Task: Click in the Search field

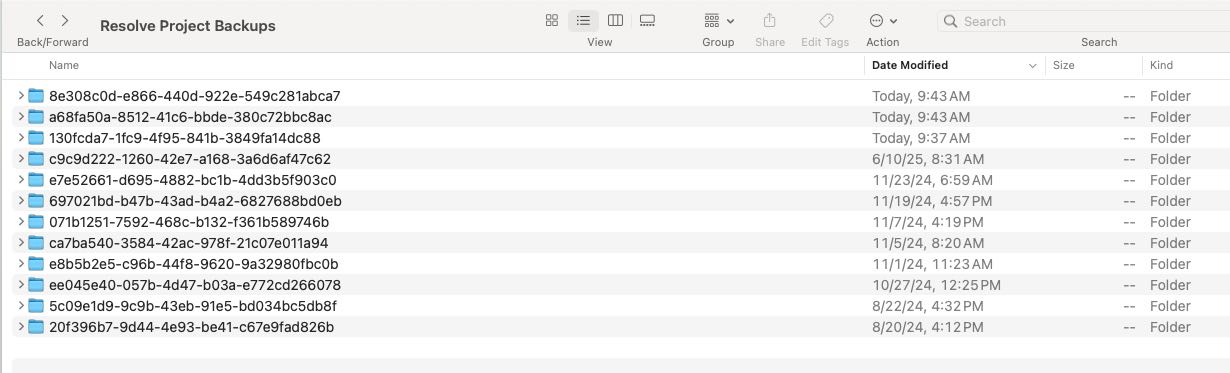Action: (1083, 21)
